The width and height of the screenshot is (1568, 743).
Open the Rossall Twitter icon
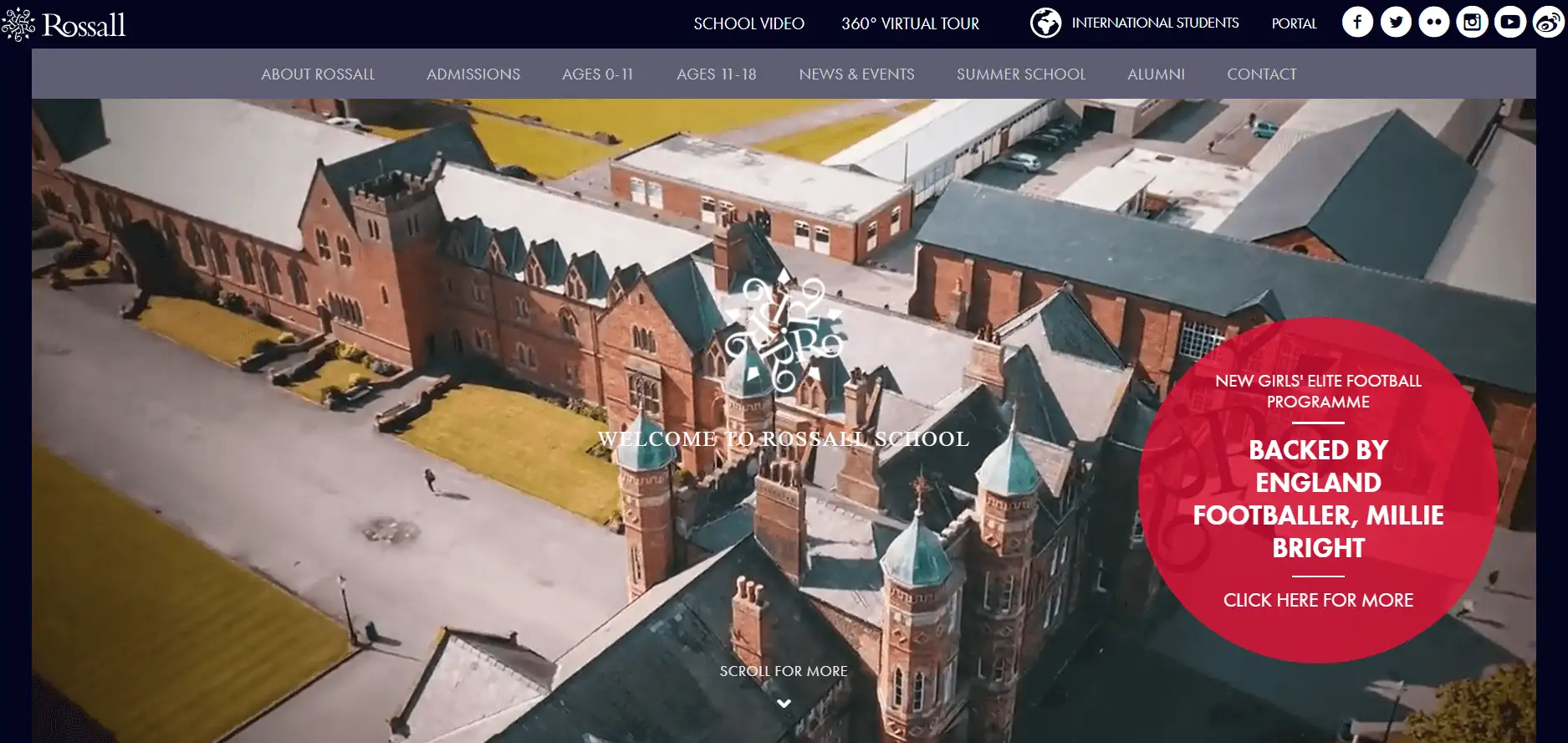pos(1396,23)
